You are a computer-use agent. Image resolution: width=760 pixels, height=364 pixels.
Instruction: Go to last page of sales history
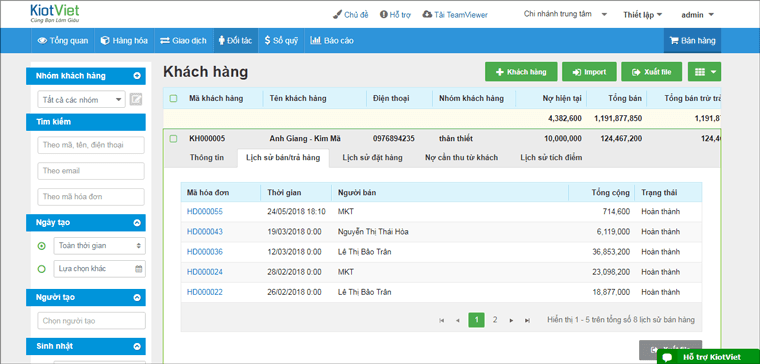527,320
